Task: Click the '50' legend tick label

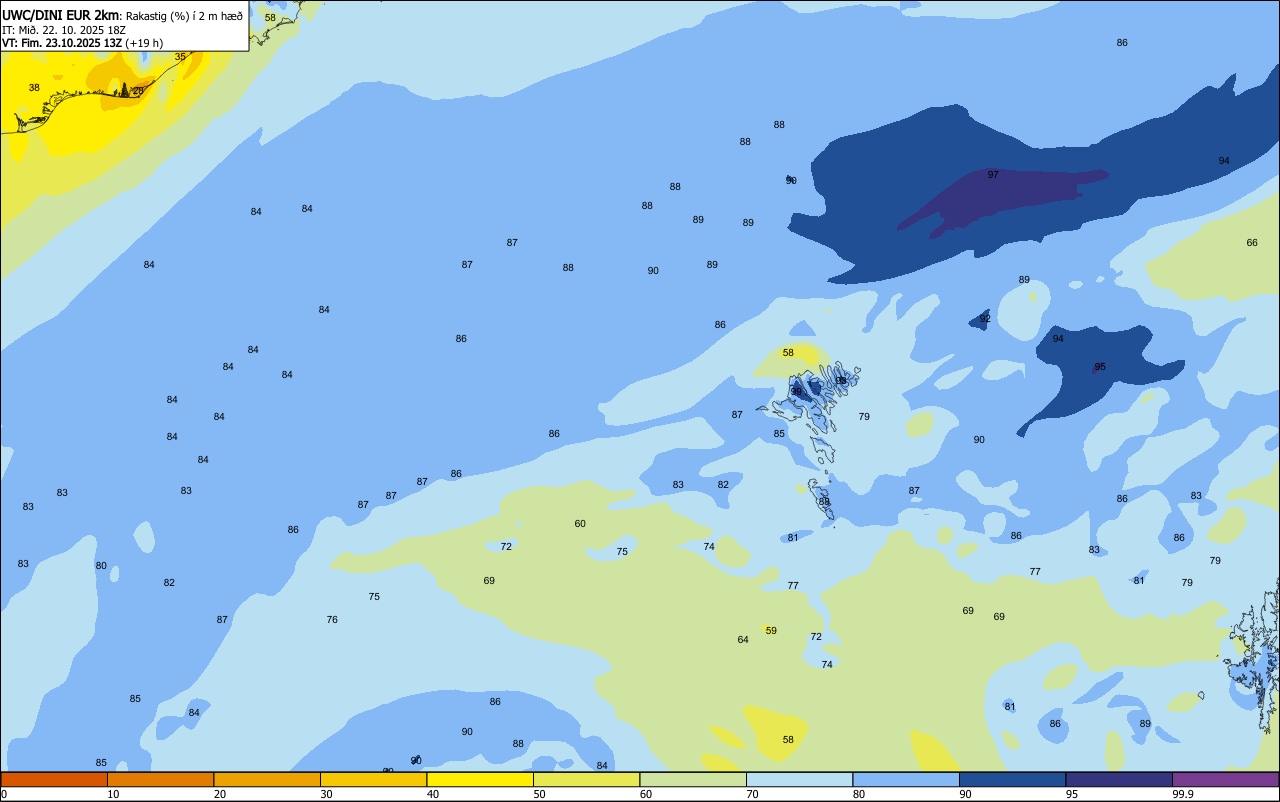Action: pyautogui.click(x=539, y=794)
